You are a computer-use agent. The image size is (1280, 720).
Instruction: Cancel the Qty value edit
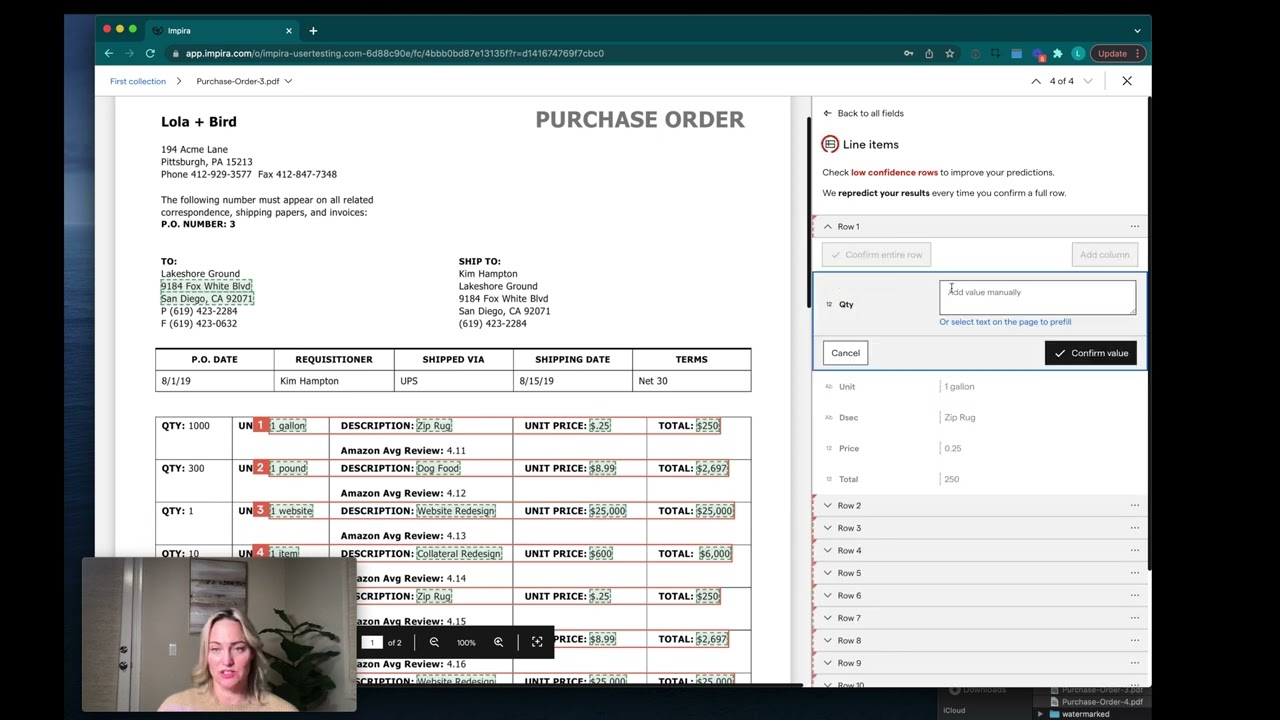click(845, 353)
